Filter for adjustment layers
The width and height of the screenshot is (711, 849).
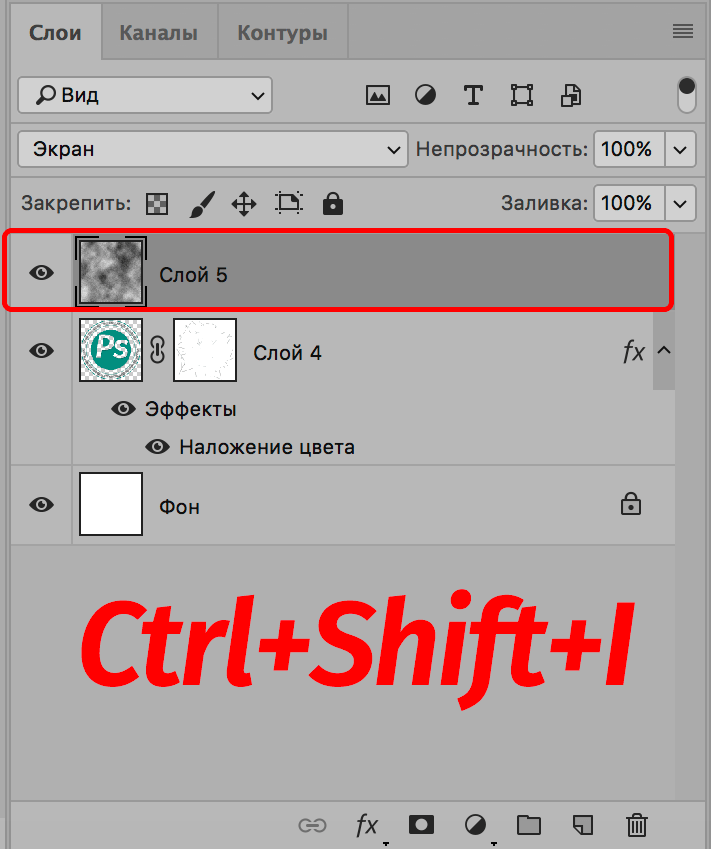tap(426, 96)
